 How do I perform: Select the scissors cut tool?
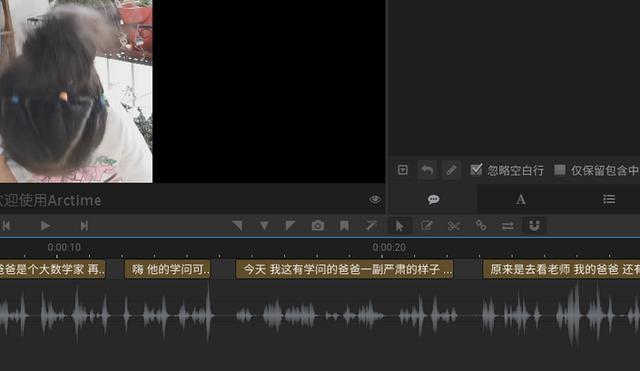tap(453, 225)
